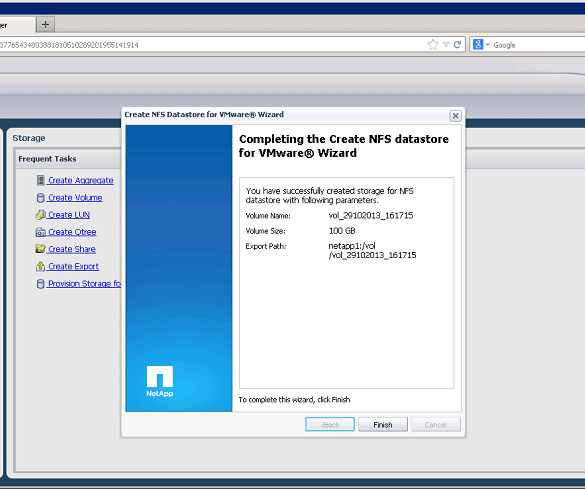This screenshot has width=585, height=489.
Task: Click the Frequent Tasks header
Action: click(x=47, y=159)
